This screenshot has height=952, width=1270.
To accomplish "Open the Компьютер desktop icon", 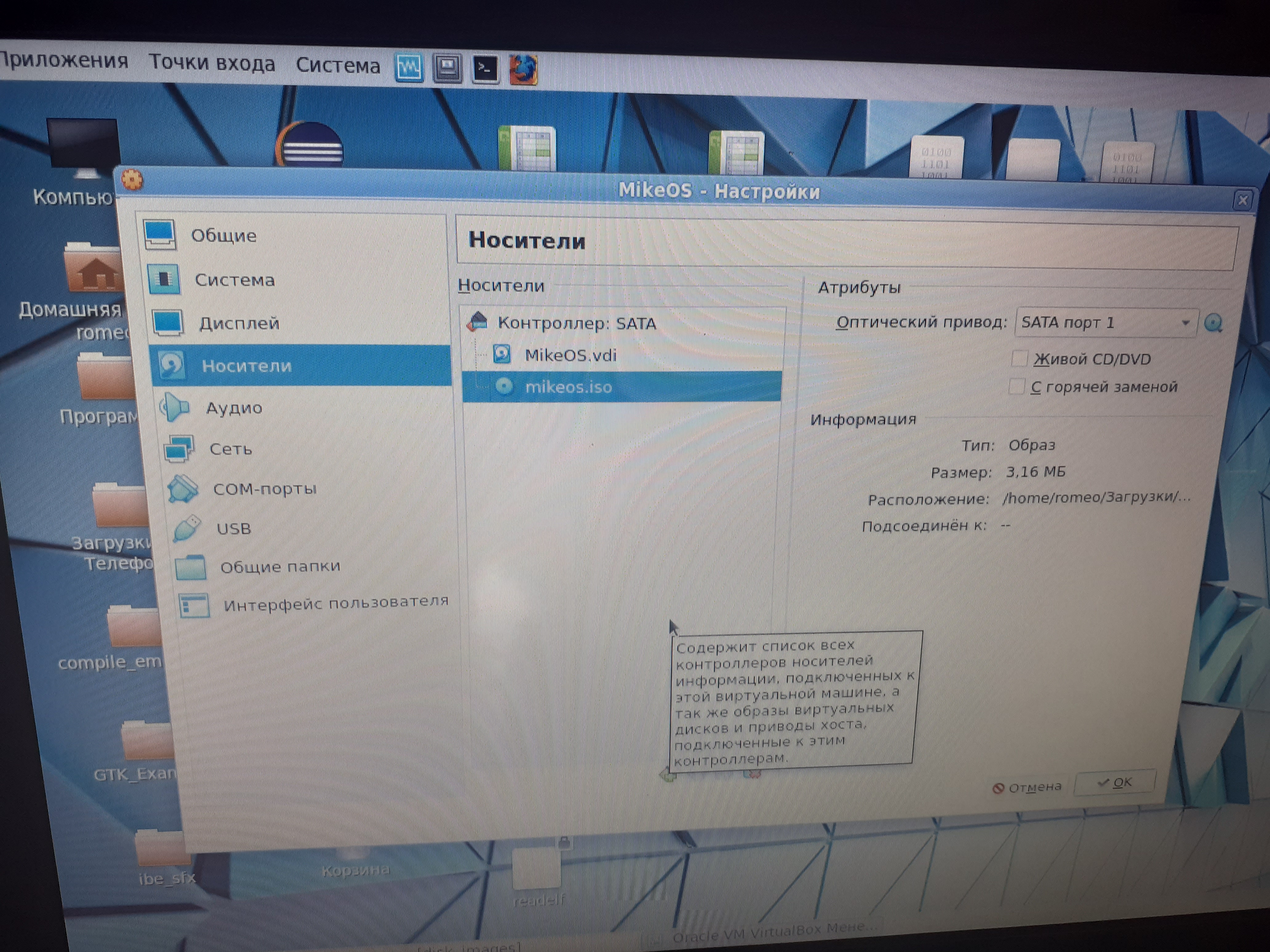I will click(x=78, y=162).
